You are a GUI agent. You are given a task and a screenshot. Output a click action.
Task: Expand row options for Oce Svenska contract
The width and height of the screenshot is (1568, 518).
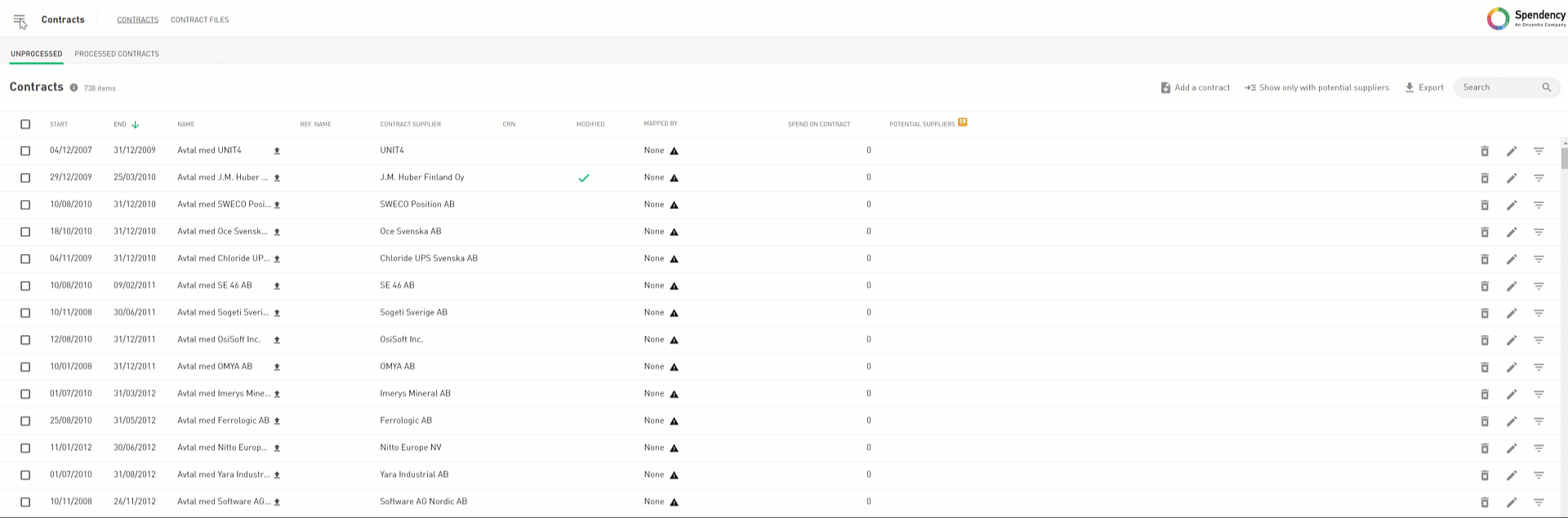coord(1539,232)
